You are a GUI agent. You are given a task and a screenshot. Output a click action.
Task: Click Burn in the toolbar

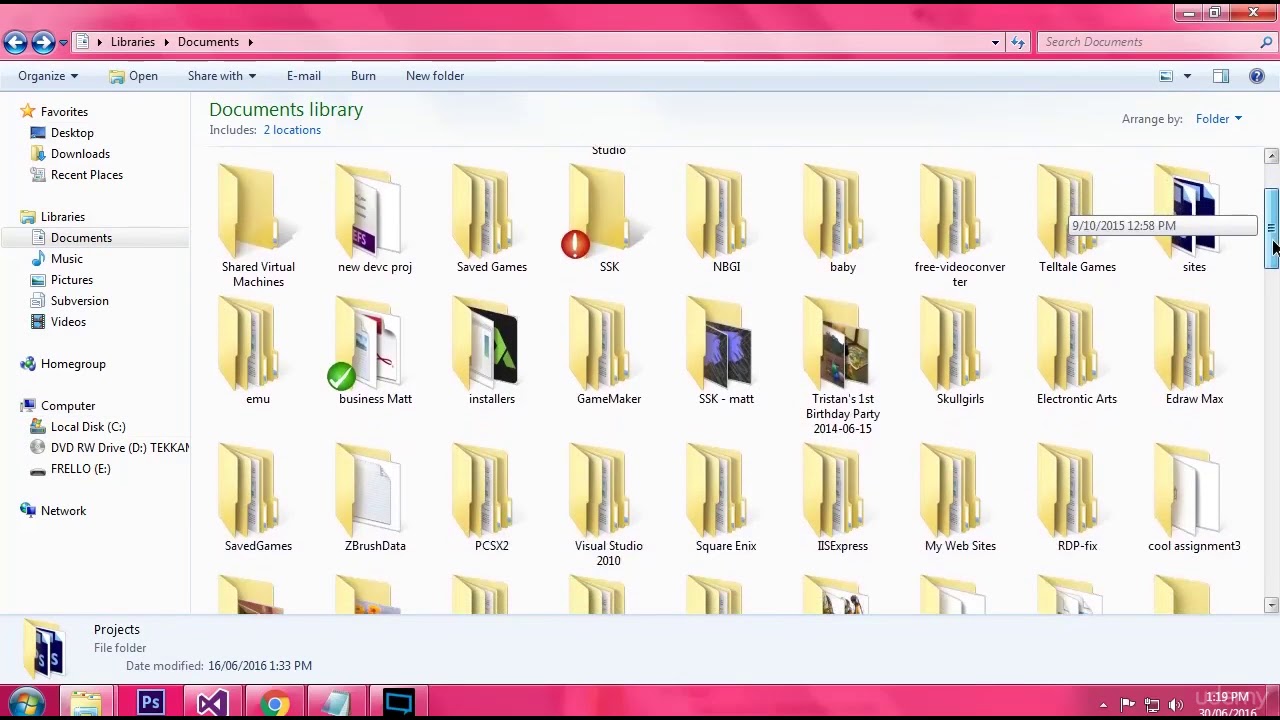coord(363,76)
